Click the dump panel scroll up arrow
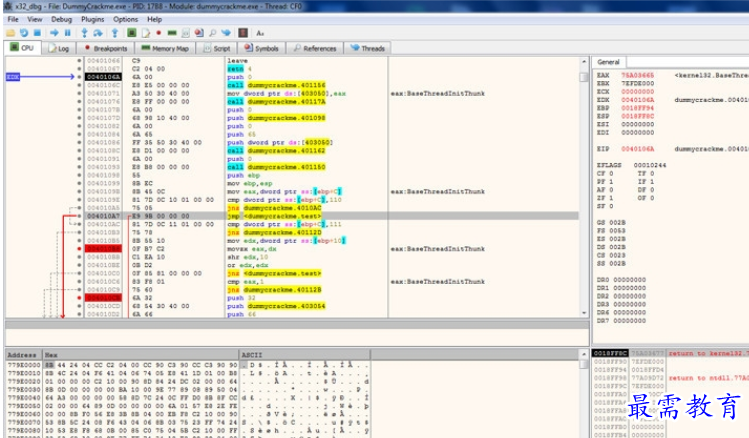 pyautogui.click(x=584, y=354)
